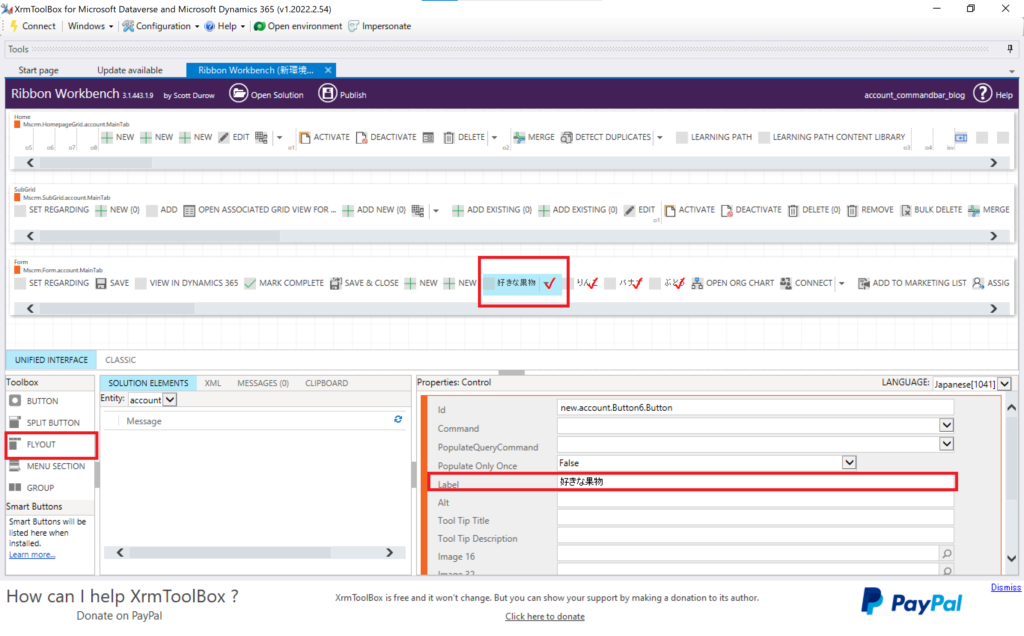Select the MARK COMPLETE command

point(284,283)
